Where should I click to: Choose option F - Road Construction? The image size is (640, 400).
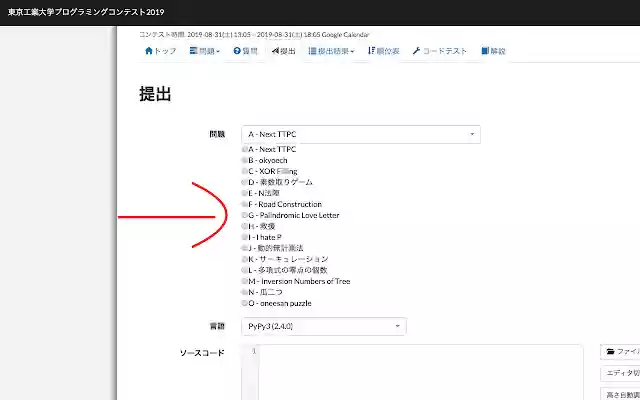(282, 204)
